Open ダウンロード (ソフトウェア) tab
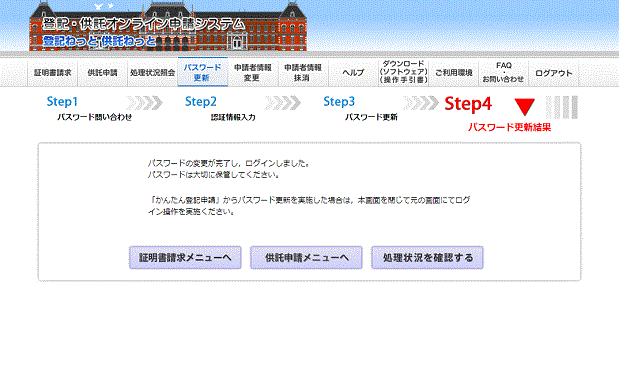This screenshot has width=619, height=383. tap(403, 73)
